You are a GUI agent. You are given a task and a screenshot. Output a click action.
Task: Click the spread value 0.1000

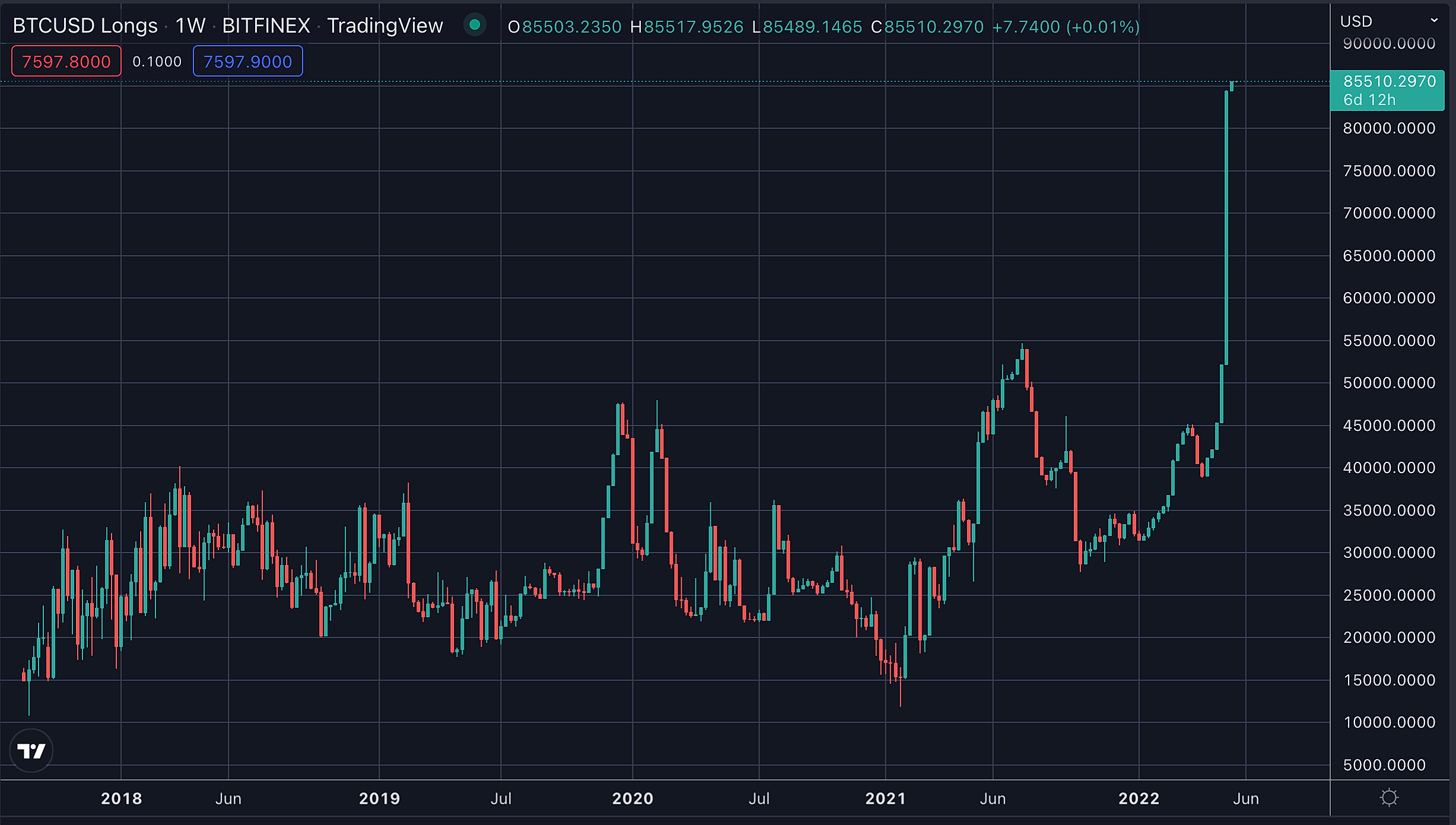click(157, 62)
